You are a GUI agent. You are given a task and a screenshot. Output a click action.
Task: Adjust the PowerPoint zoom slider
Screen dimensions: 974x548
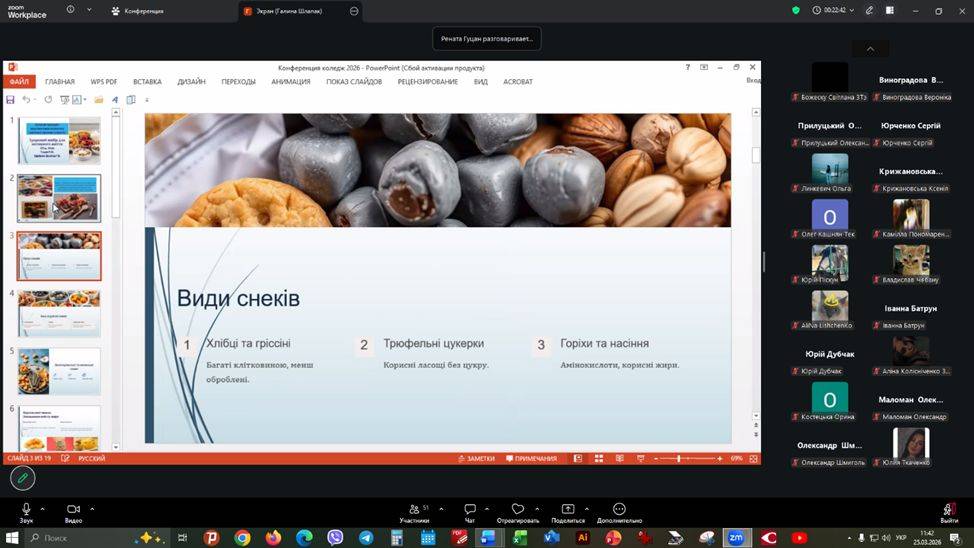[x=680, y=458]
